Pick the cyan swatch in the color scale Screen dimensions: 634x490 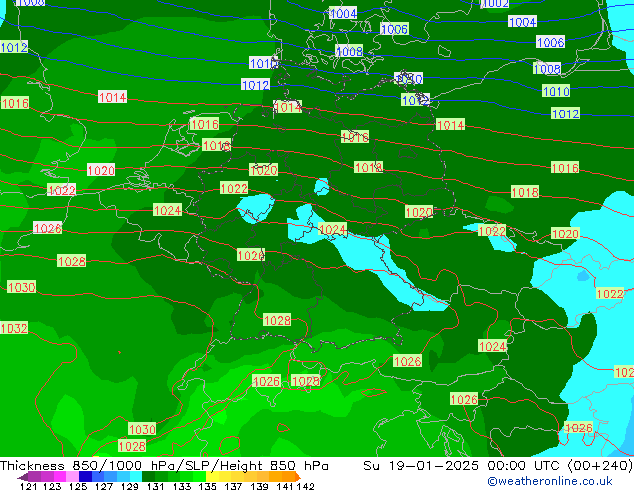coord(136,477)
